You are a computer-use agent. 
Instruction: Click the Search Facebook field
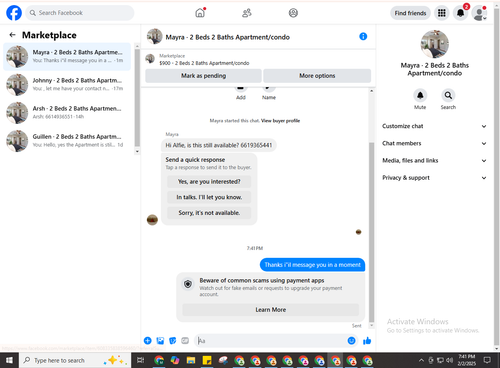pos(80,13)
